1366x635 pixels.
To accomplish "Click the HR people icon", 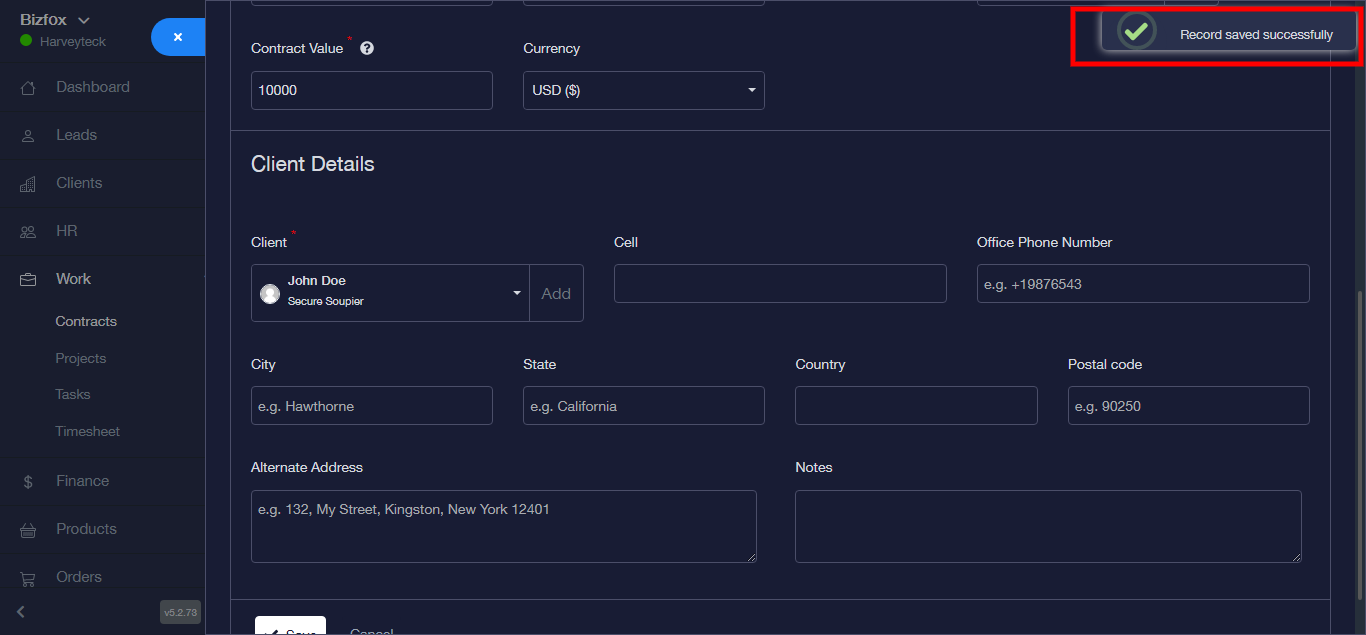I will (x=28, y=232).
